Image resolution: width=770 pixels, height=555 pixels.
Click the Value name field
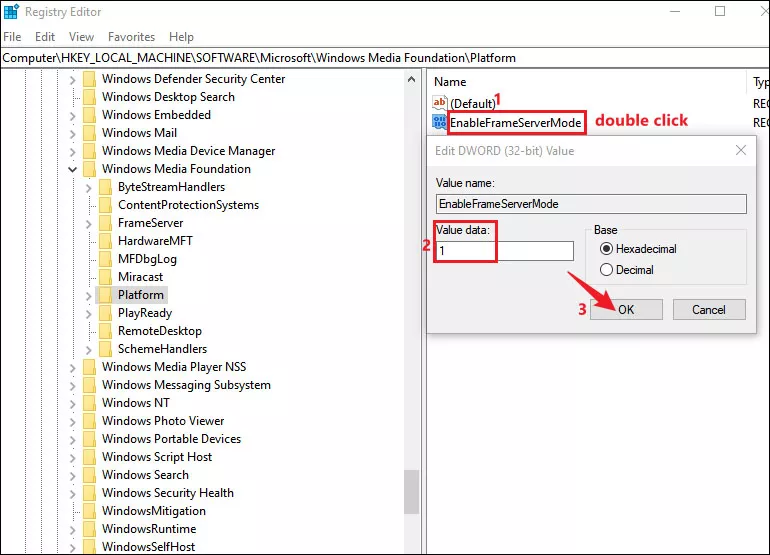[591, 204]
